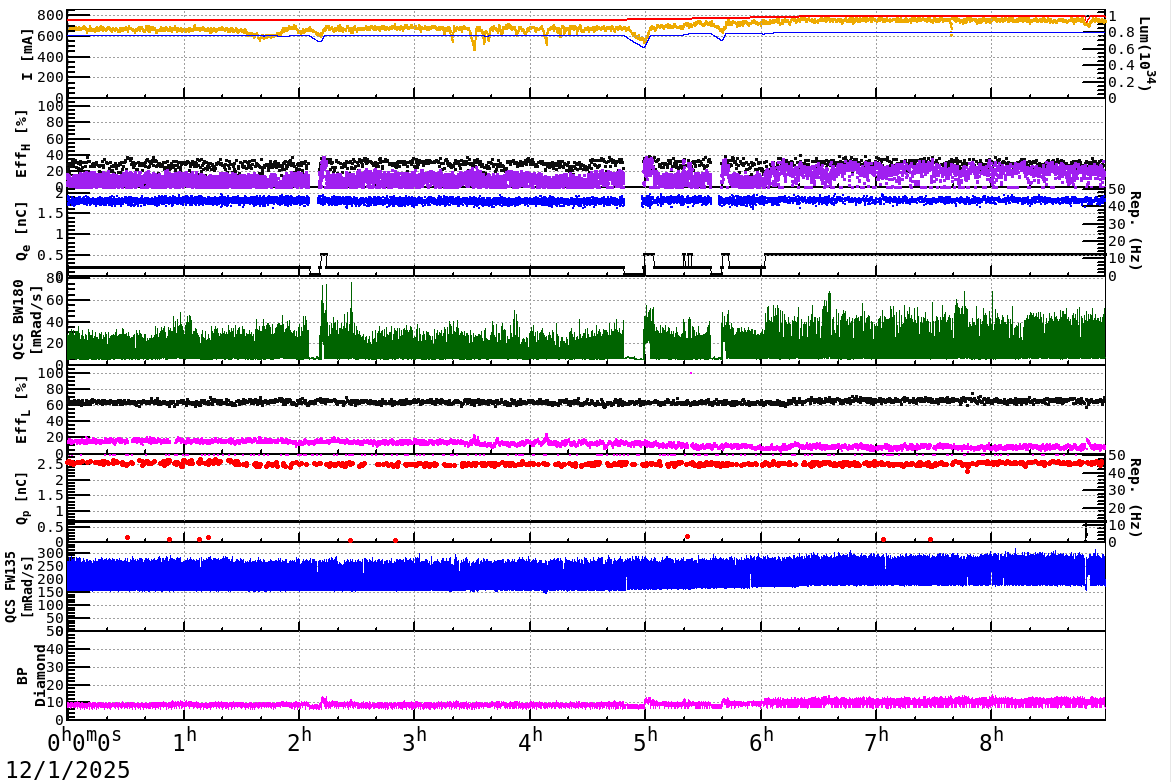Image resolution: width=1172 pixels, height=782 pixels.
Task: Click the 12/1/2025 date label
Action: [67, 768]
